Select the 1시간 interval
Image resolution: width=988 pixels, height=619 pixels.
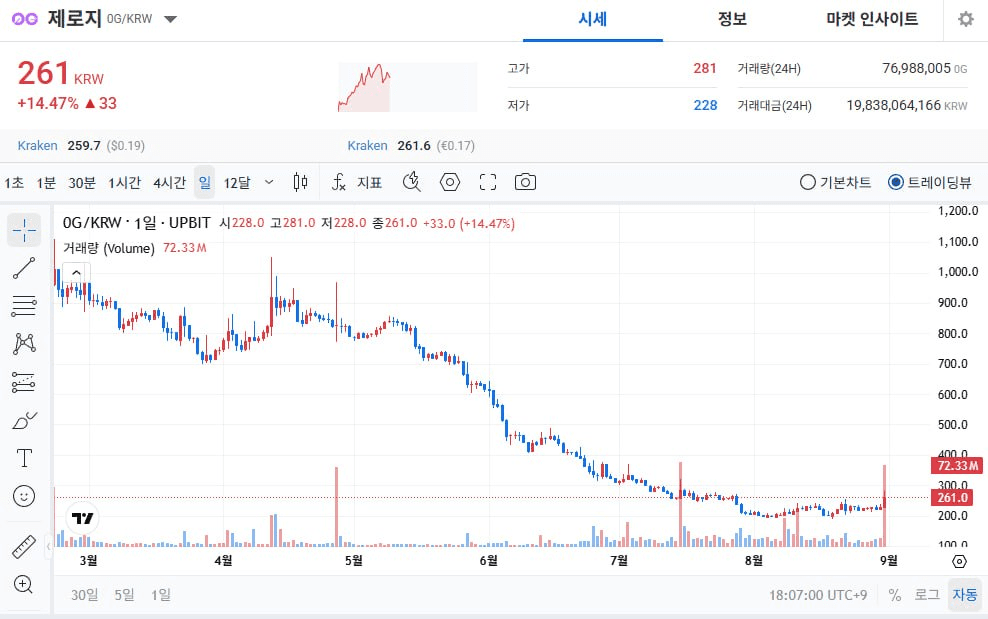tap(124, 183)
